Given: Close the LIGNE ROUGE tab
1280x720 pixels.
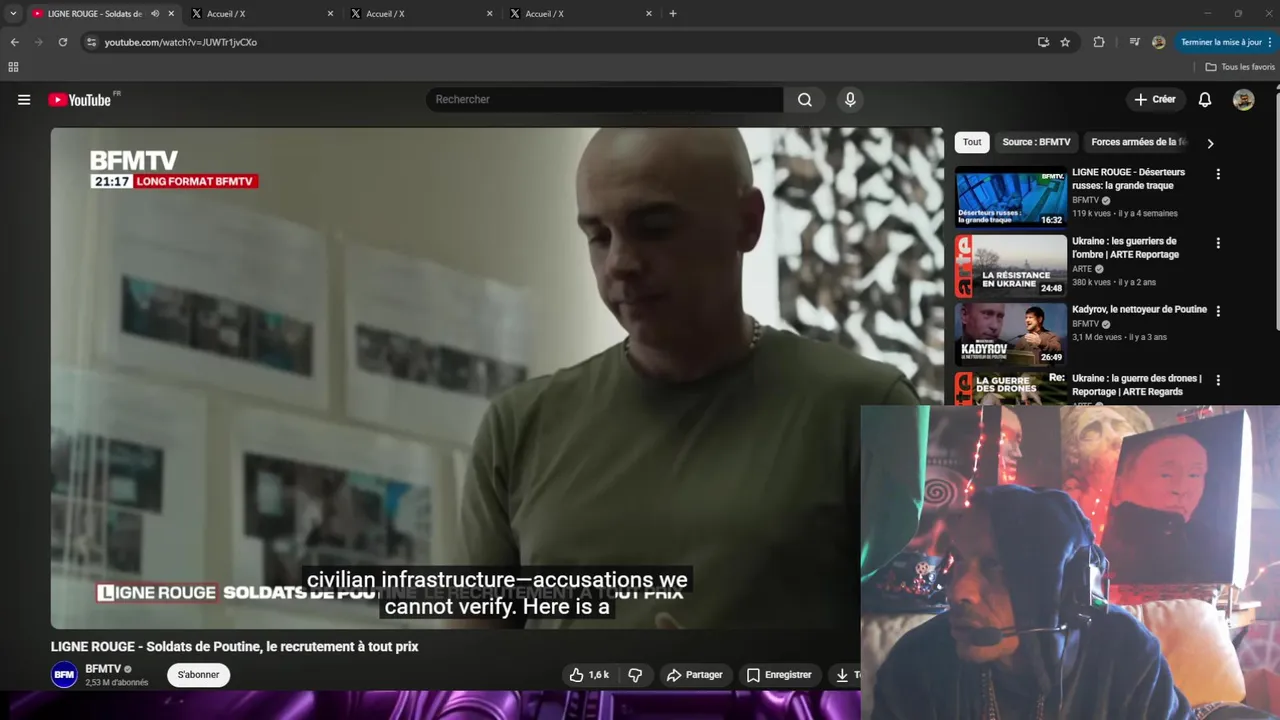Looking at the screenshot, I should (171, 14).
